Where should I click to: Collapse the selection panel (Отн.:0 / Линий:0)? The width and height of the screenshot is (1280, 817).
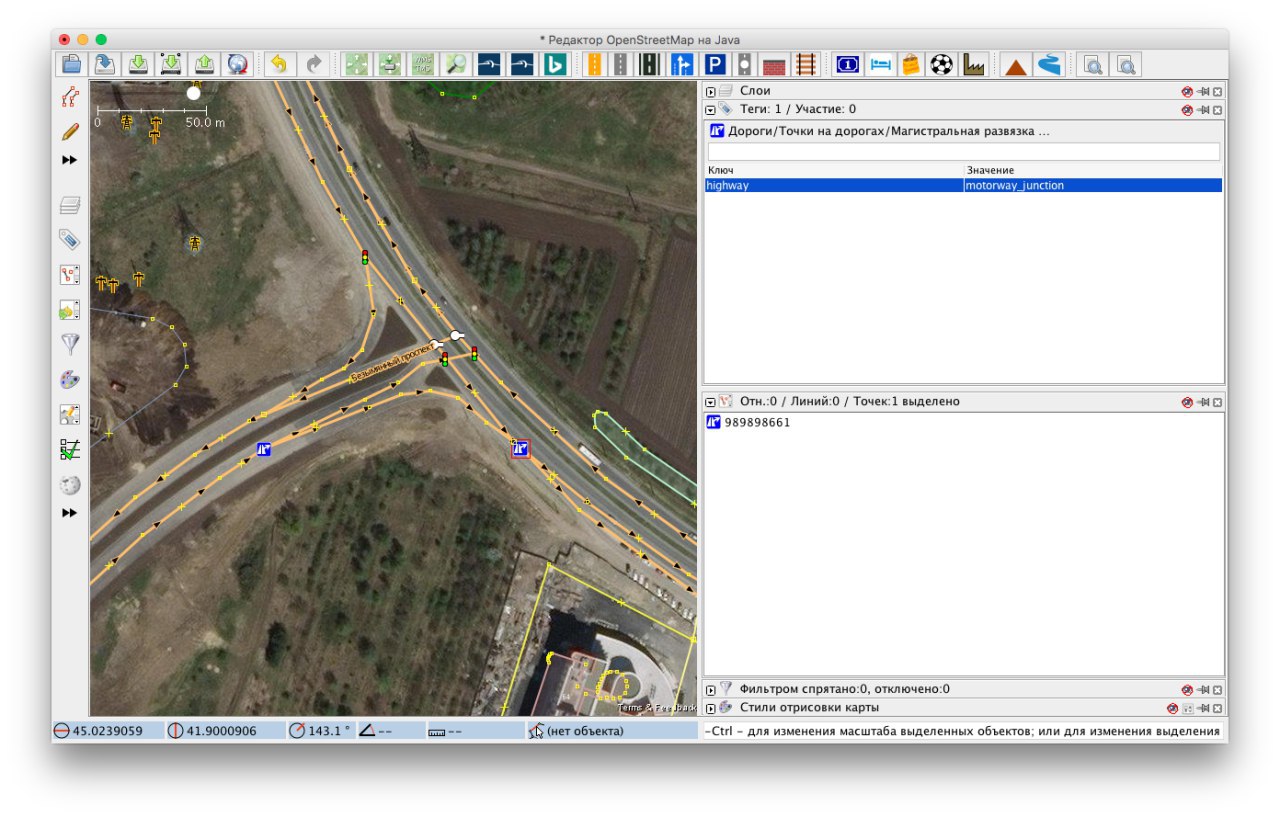click(711, 401)
